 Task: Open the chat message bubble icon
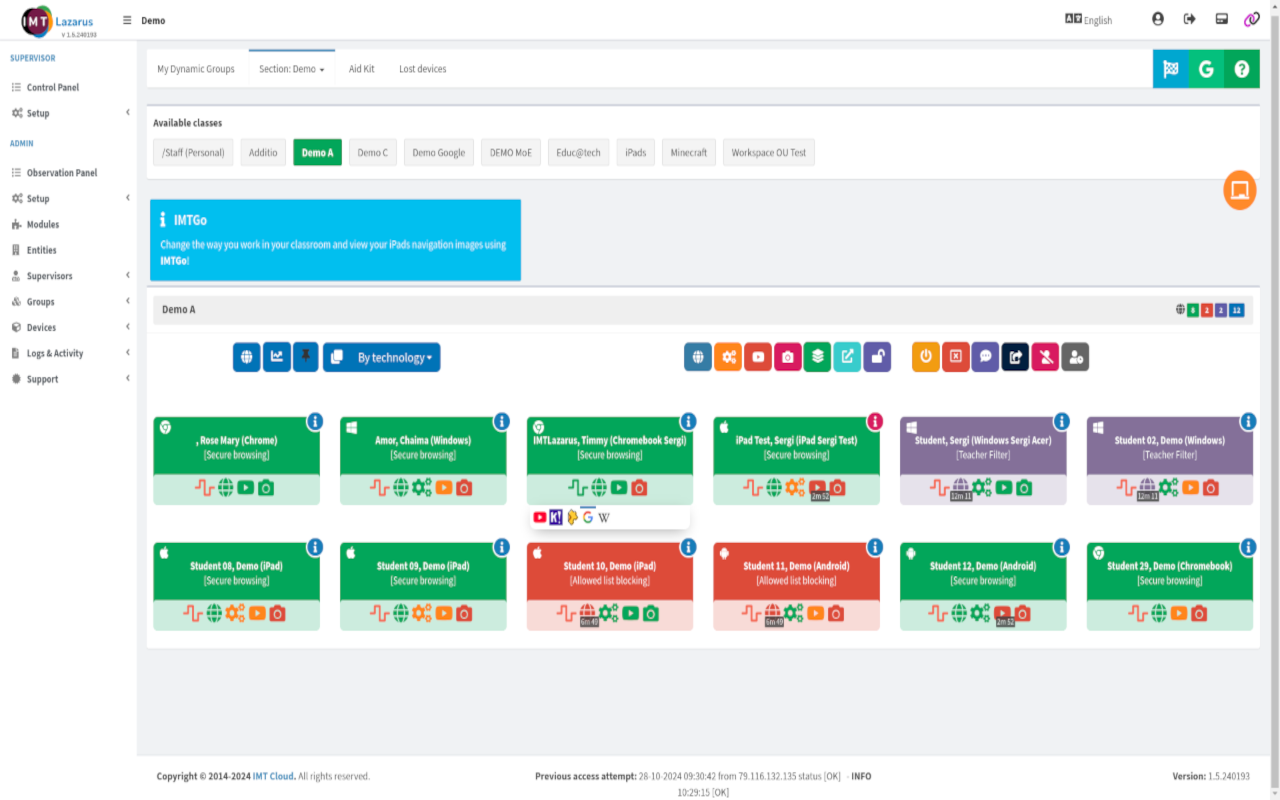(x=985, y=356)
